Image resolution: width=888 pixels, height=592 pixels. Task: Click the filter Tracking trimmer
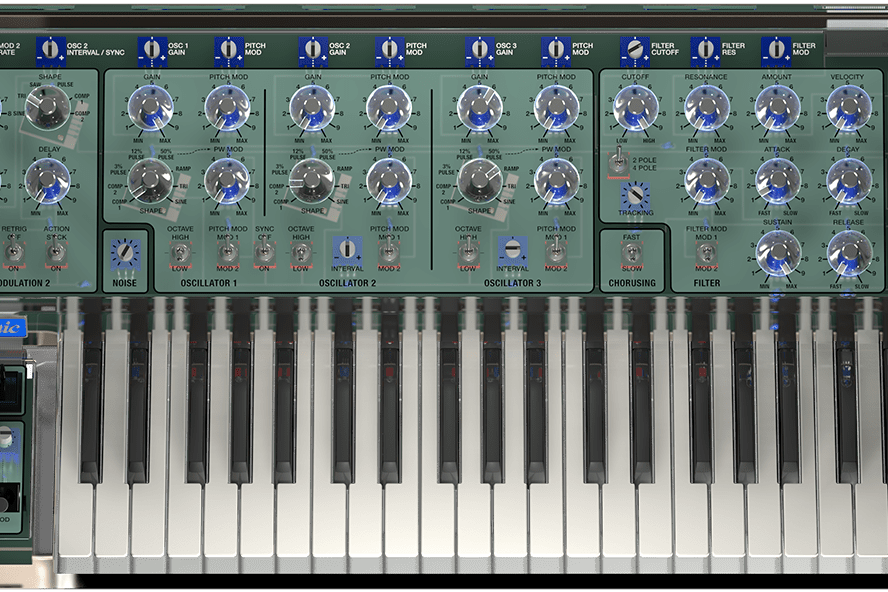pos(635,196)
